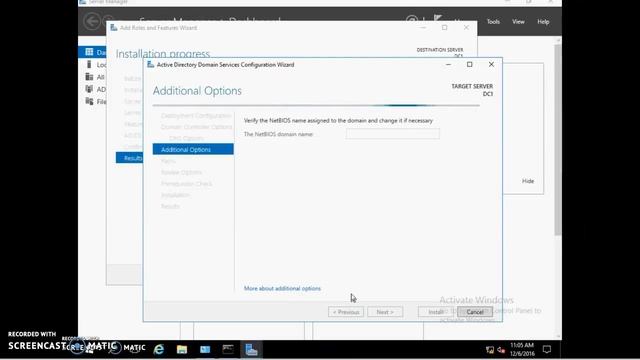Open the More about additional options link

282,288
